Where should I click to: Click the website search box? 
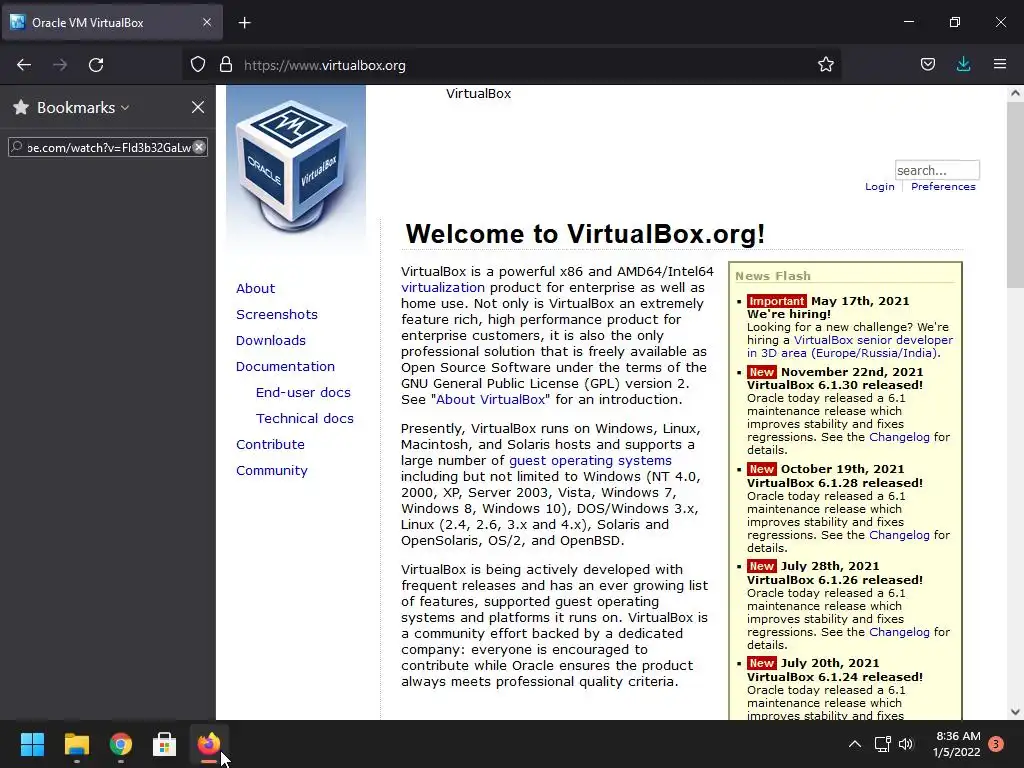click(x=937, y=170)
